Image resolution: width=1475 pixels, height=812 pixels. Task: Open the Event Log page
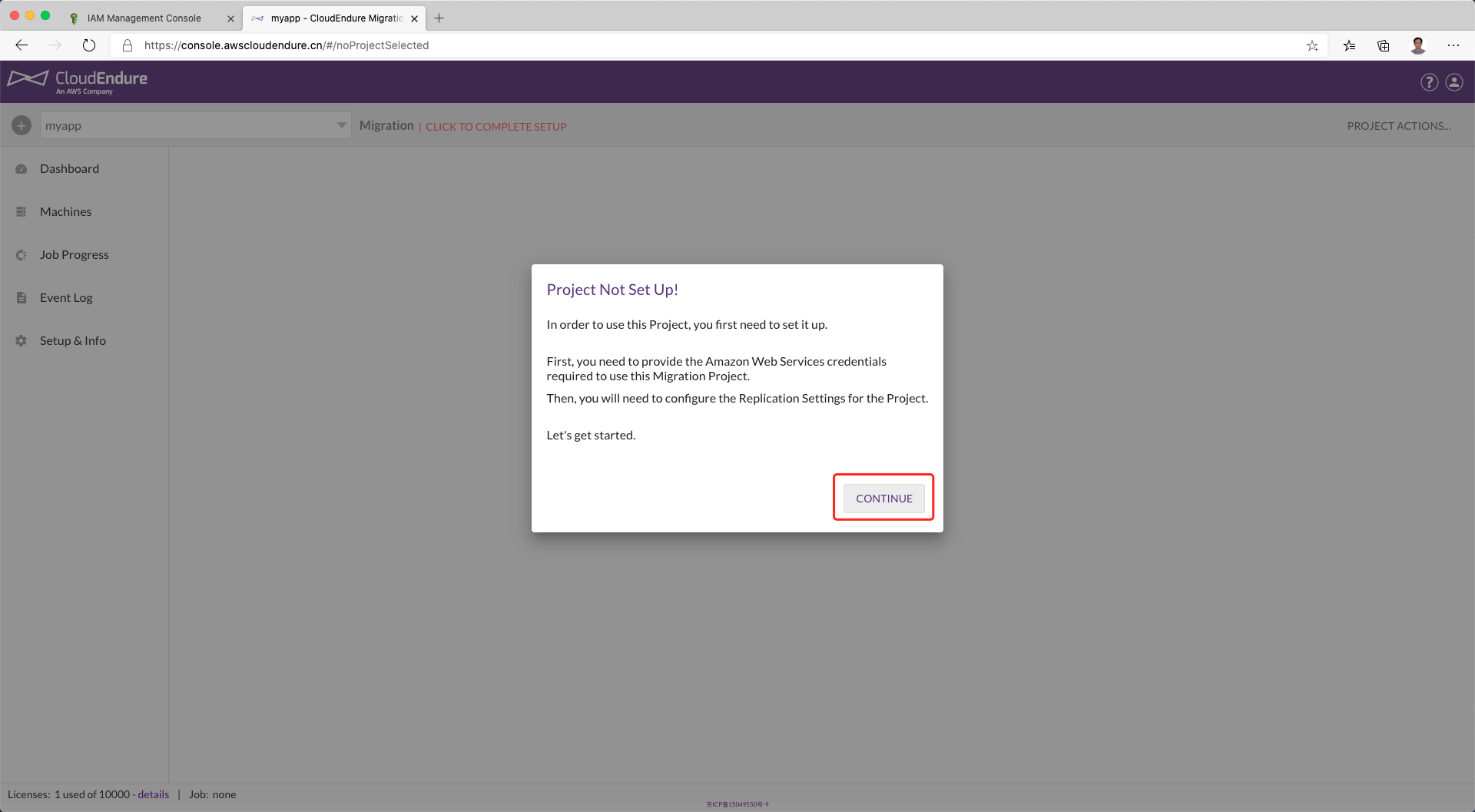pyautogui.click(x=66, y=297)
